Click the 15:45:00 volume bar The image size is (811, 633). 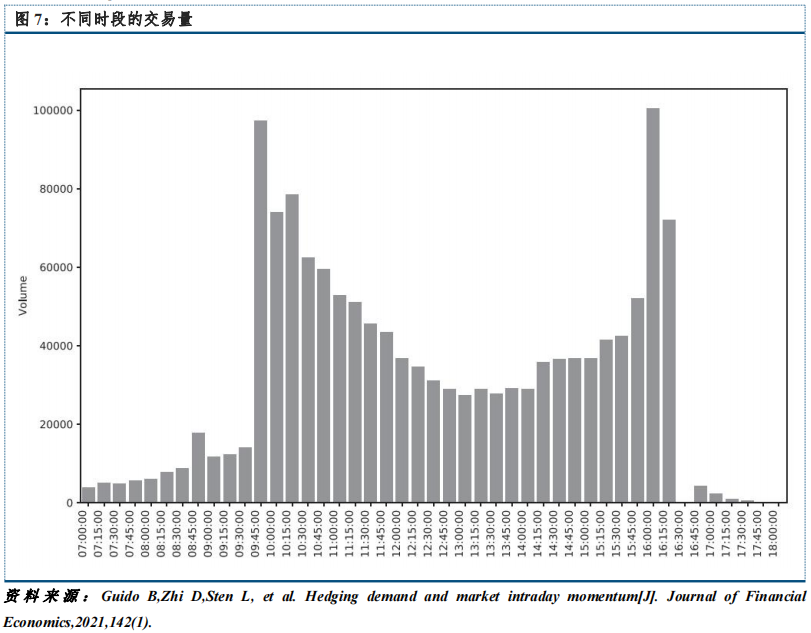638,400
